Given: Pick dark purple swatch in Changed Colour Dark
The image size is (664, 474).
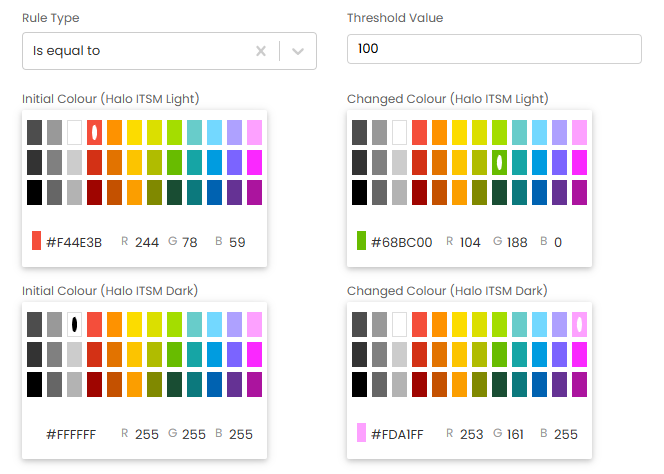Looking at the screenshot, I should pyautogui.click(x=559, y=384).
